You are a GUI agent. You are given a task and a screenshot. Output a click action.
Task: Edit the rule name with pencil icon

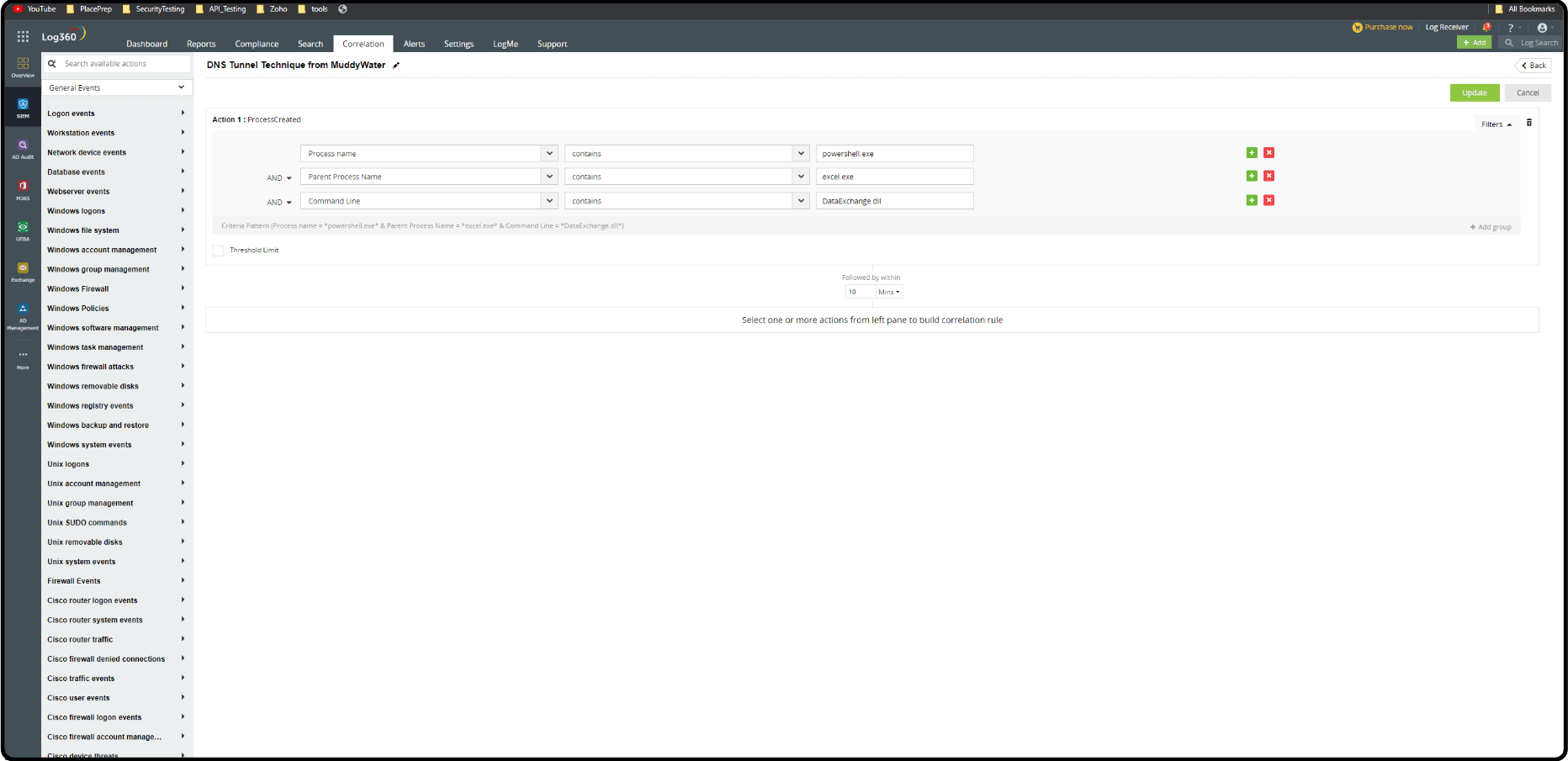(396, 66)
